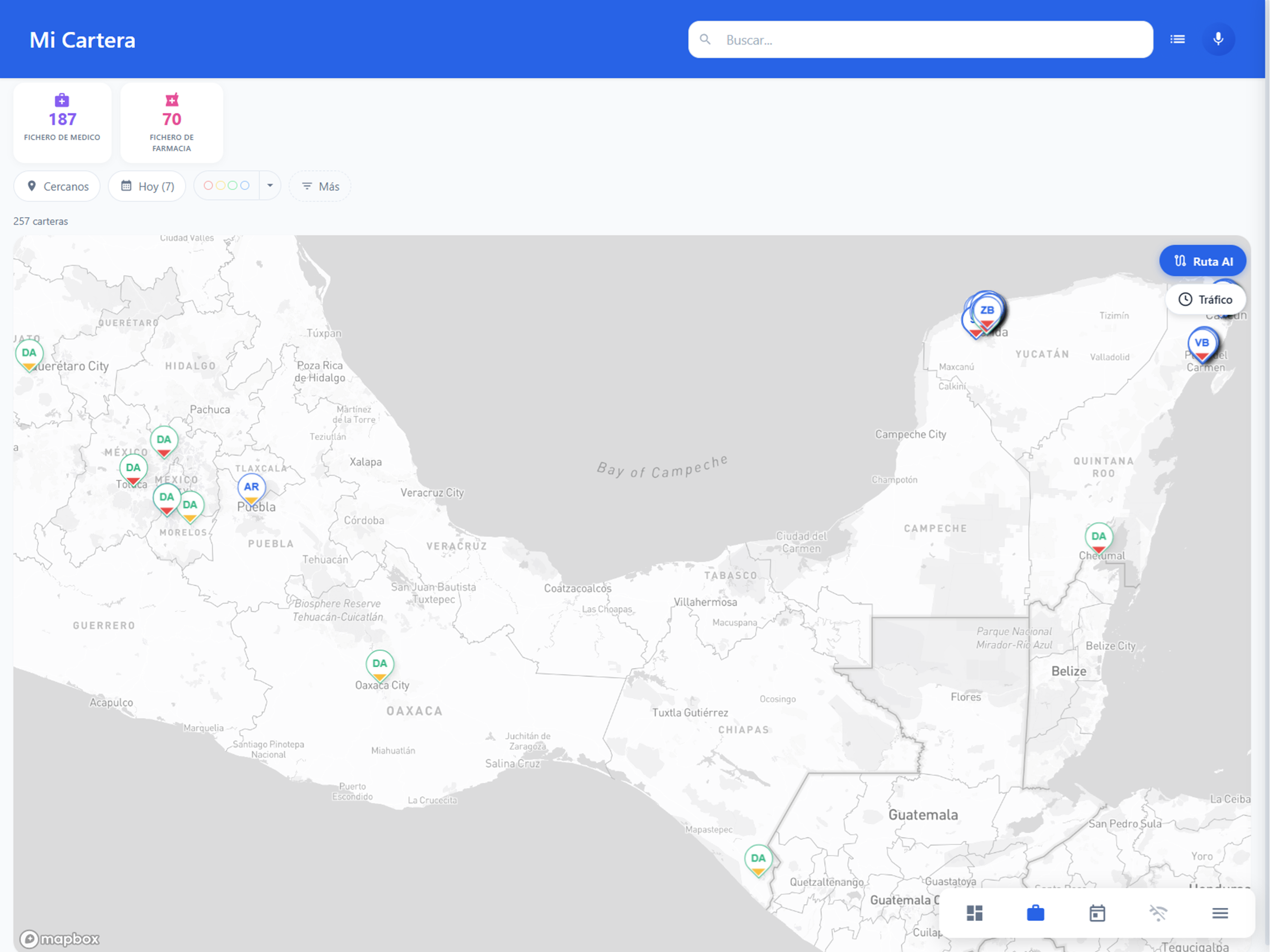Image resolution: width=1270 pixels, height=952 pixels.
Task: Click the microphone voice search icon
Action: point(1218,40)
